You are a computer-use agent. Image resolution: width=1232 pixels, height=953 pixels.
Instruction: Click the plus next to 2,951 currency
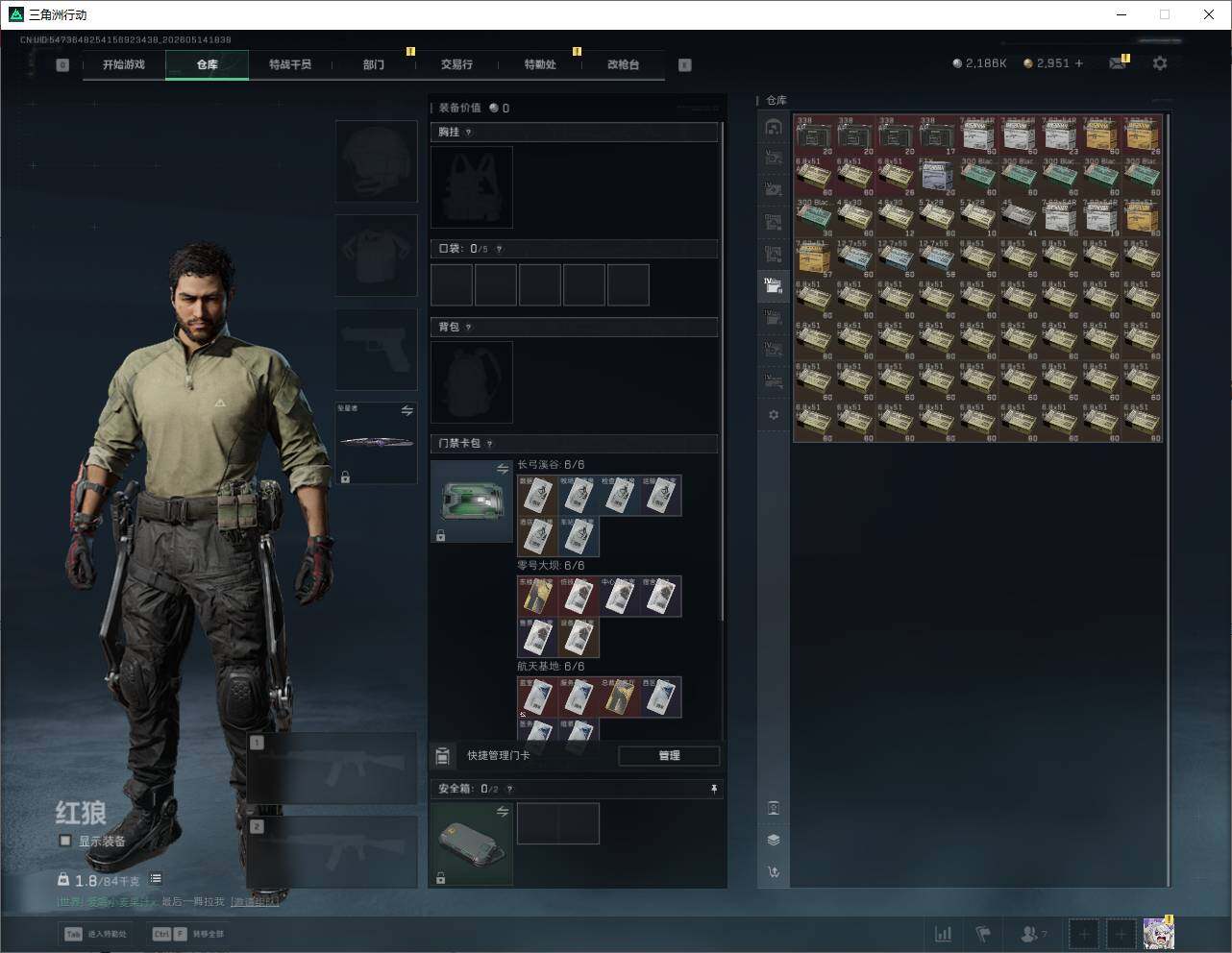1079,63
